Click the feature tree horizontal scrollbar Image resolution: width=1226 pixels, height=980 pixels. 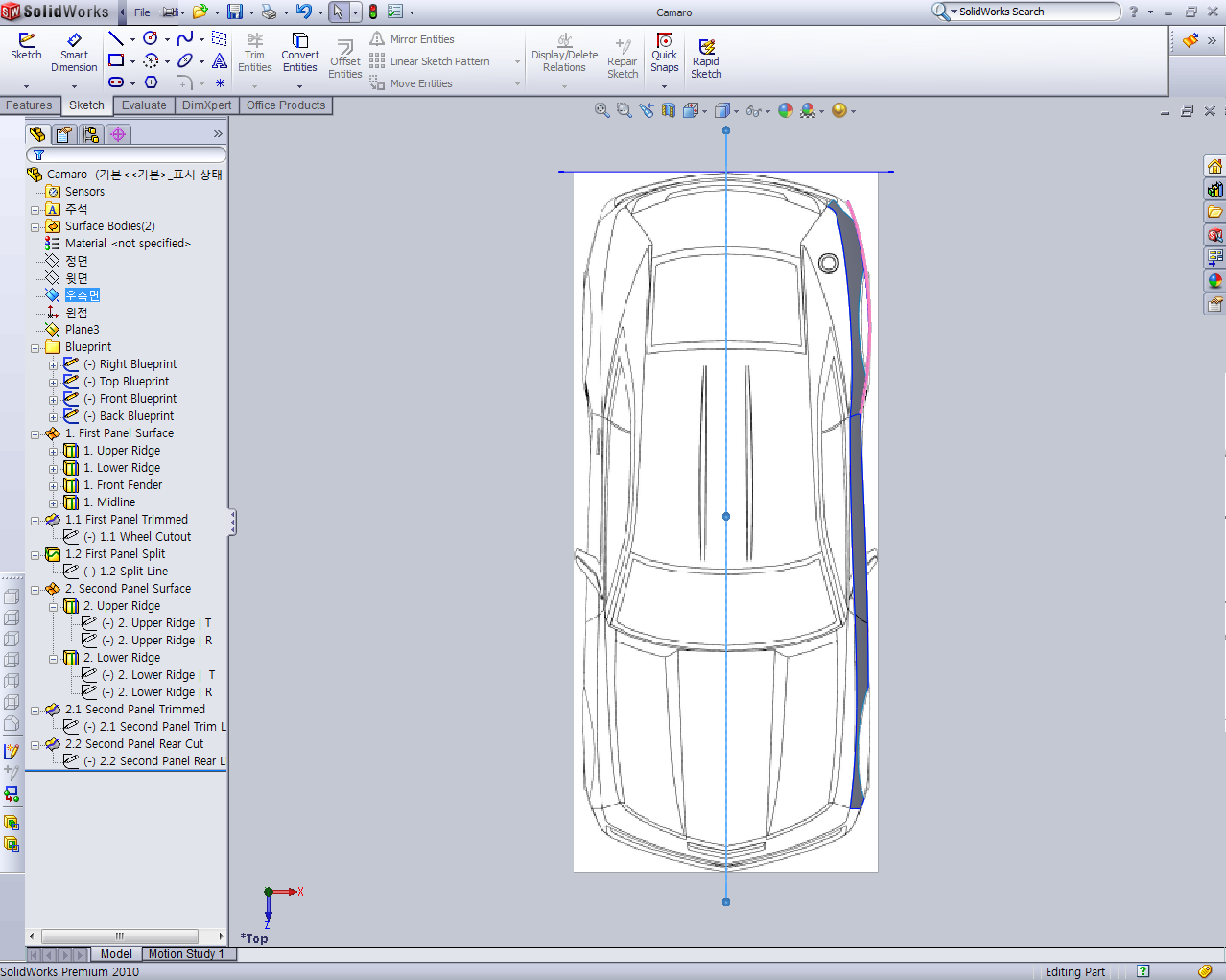pos(120,936)
